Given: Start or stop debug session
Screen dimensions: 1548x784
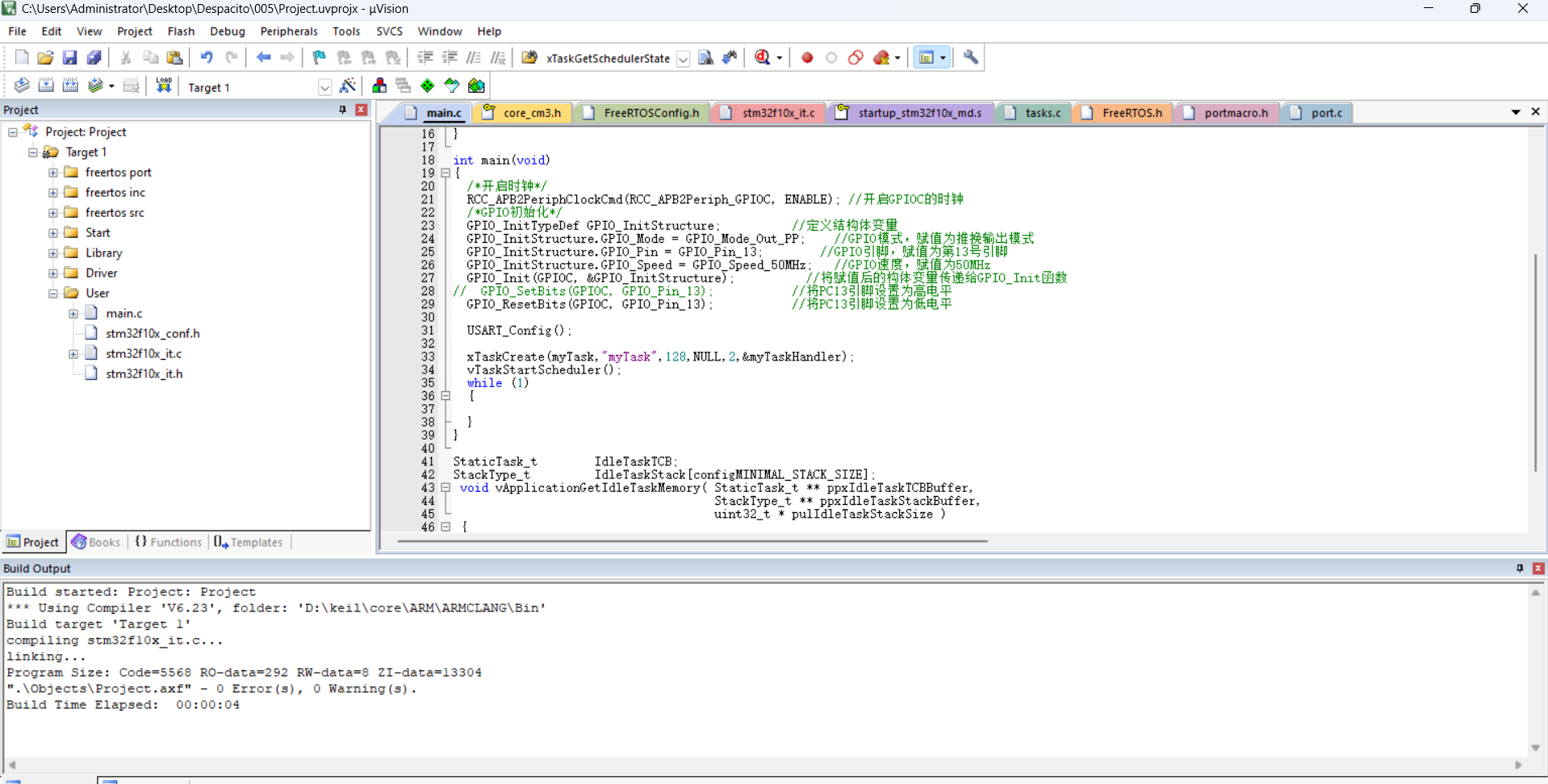Looking at the screenshot, I should pyautogui.click(x=763, y=57).
